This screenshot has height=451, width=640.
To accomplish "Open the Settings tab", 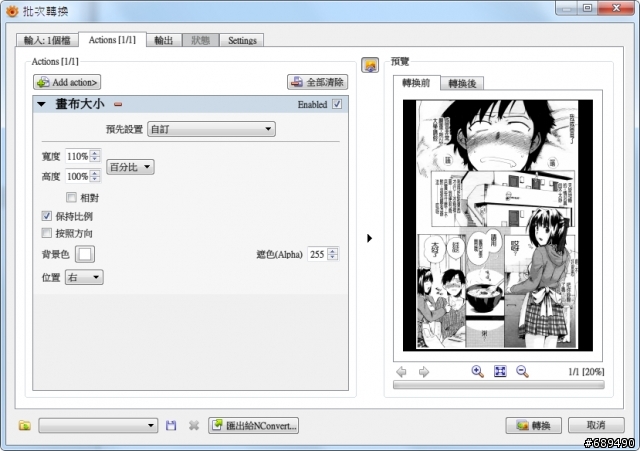I will 242,40.
